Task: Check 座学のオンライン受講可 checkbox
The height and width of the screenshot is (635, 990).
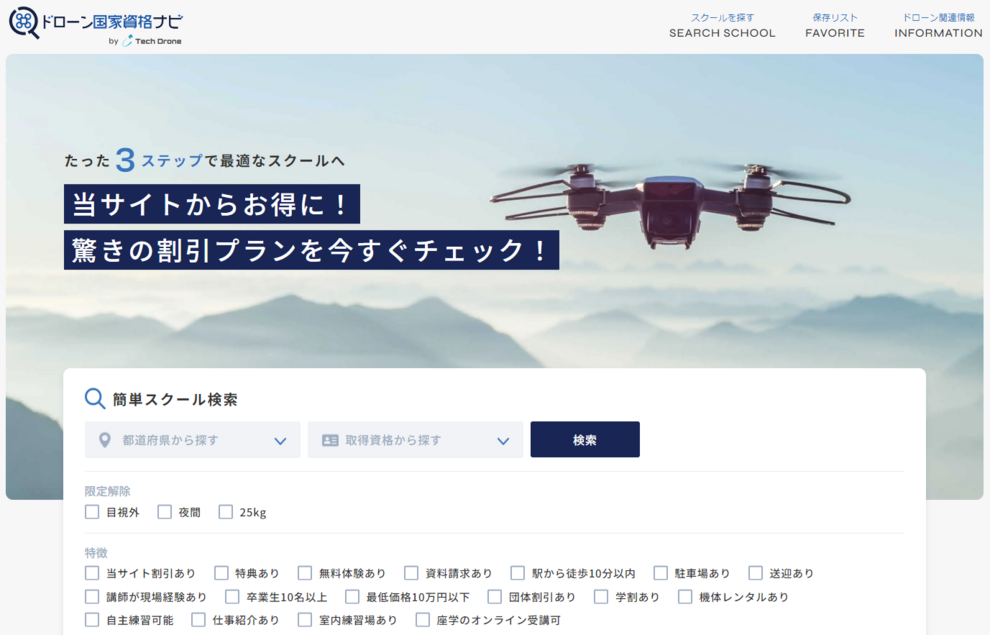Action: click(422, 620)
